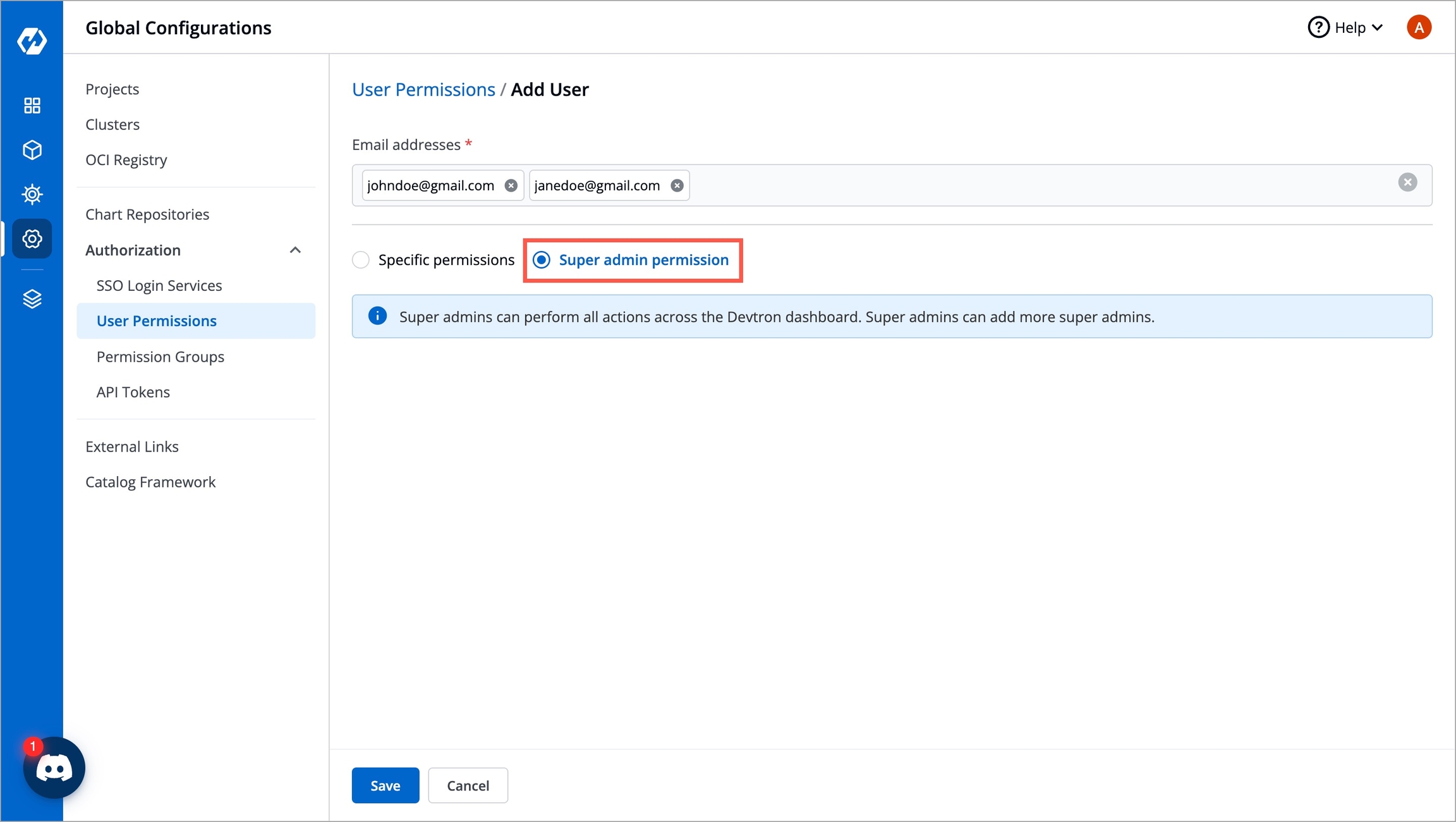Select the Specific permissions radio button
This screenshot has width=1456, height=822.
click(361, 260)
